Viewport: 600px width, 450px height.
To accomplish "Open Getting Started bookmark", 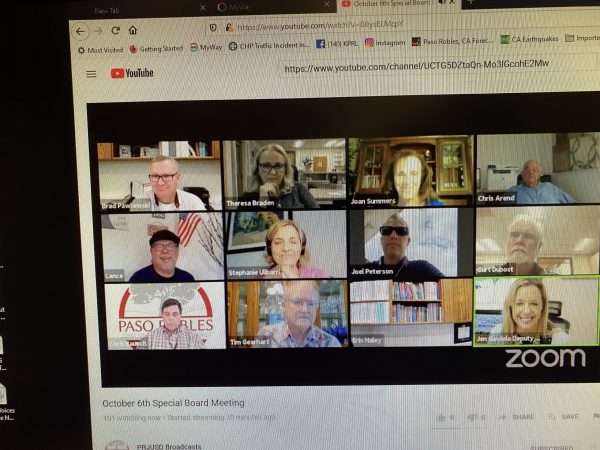I will pyautogui.click(x=158, y=47).
